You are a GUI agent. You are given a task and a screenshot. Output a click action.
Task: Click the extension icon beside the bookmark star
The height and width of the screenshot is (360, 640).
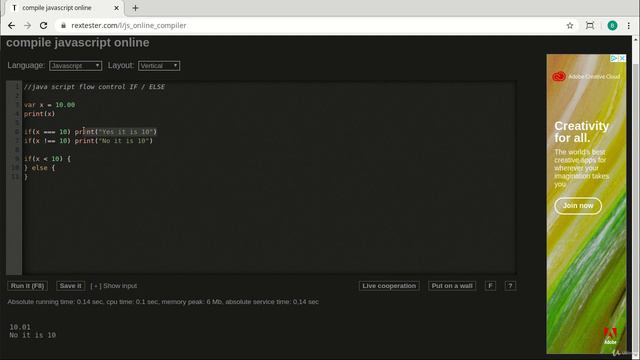point(590,25)
